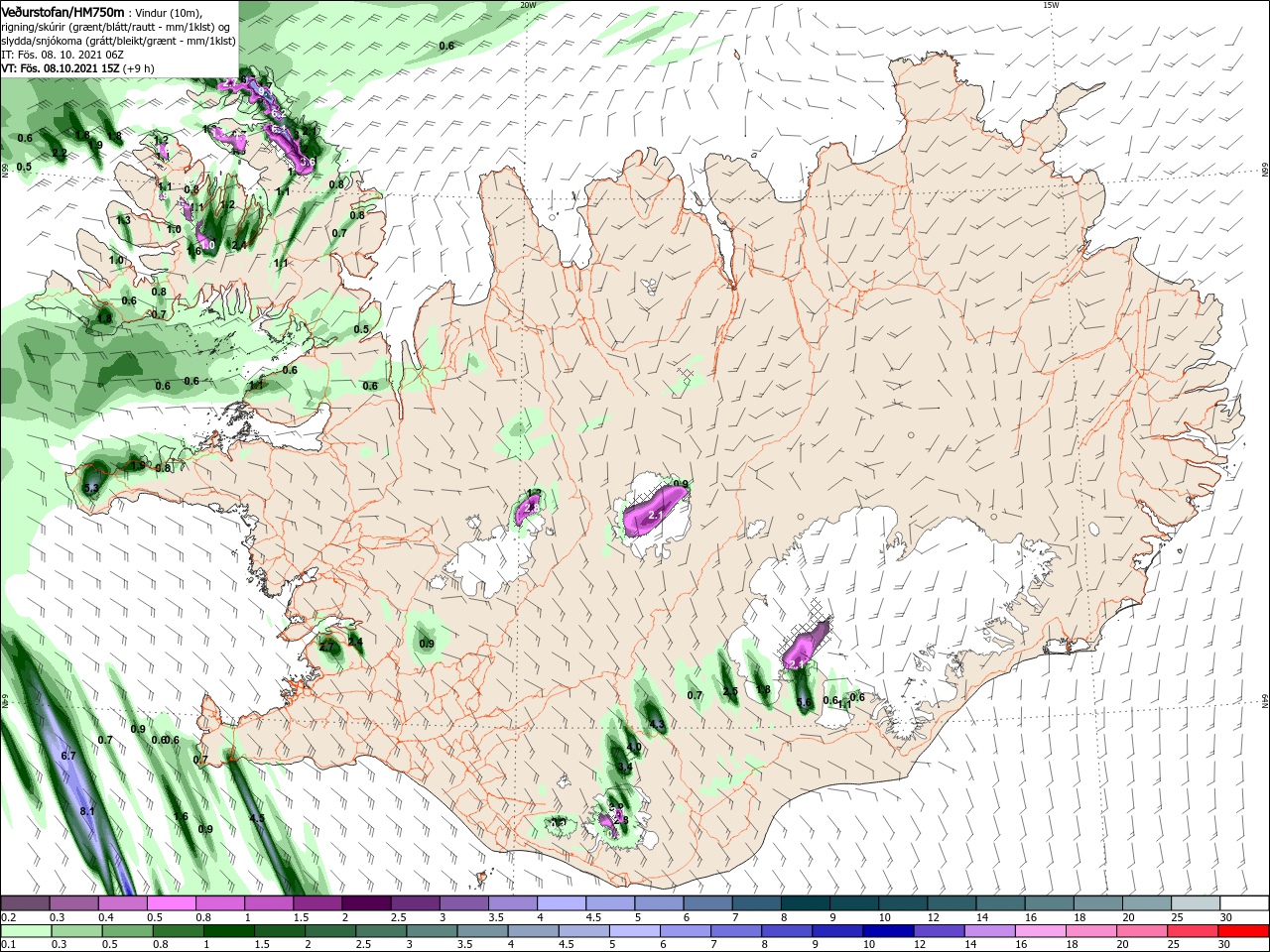Pick the medium green 0.5–0.8 rain swatch

(127, 931)
